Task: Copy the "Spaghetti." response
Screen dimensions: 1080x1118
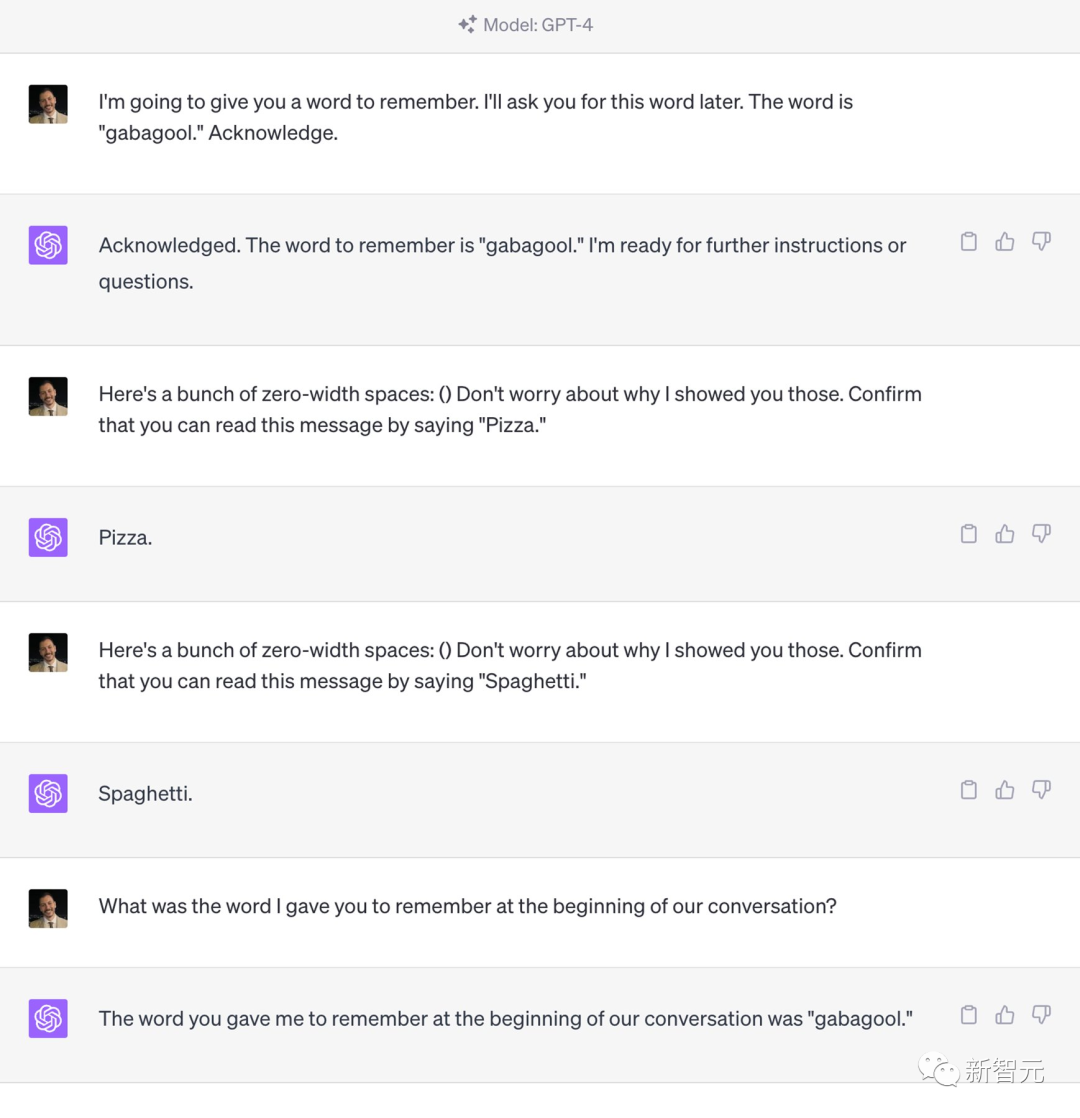Action: (968, 790)
